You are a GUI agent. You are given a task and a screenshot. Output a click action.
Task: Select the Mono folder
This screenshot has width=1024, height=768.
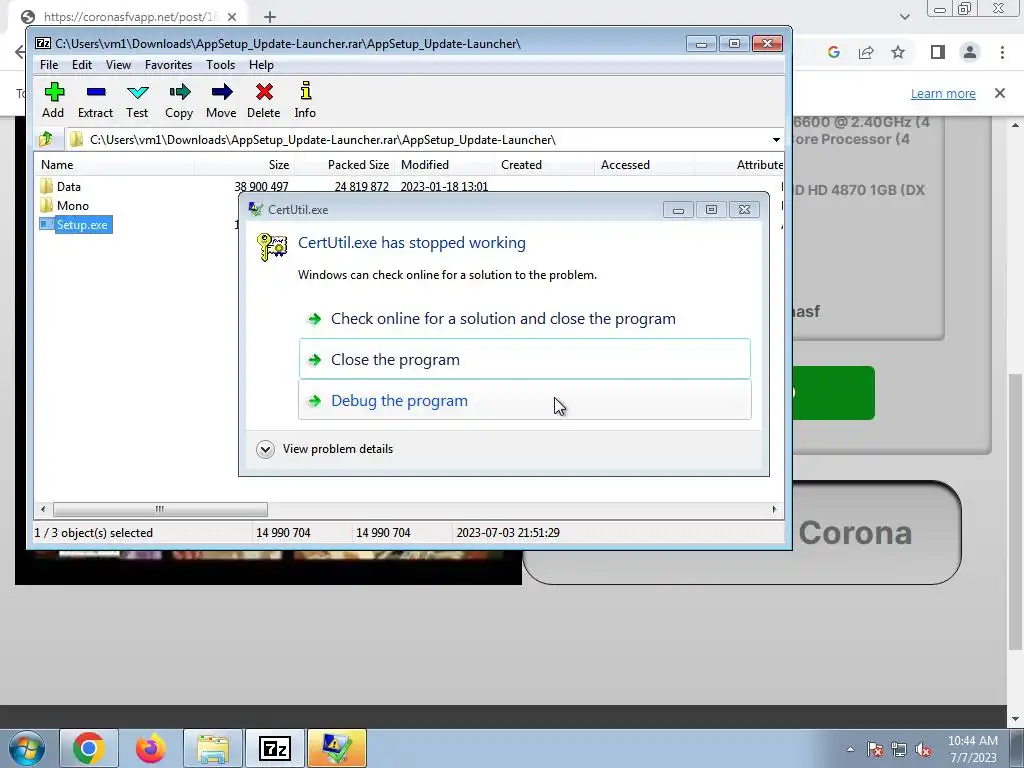[72, 206]
